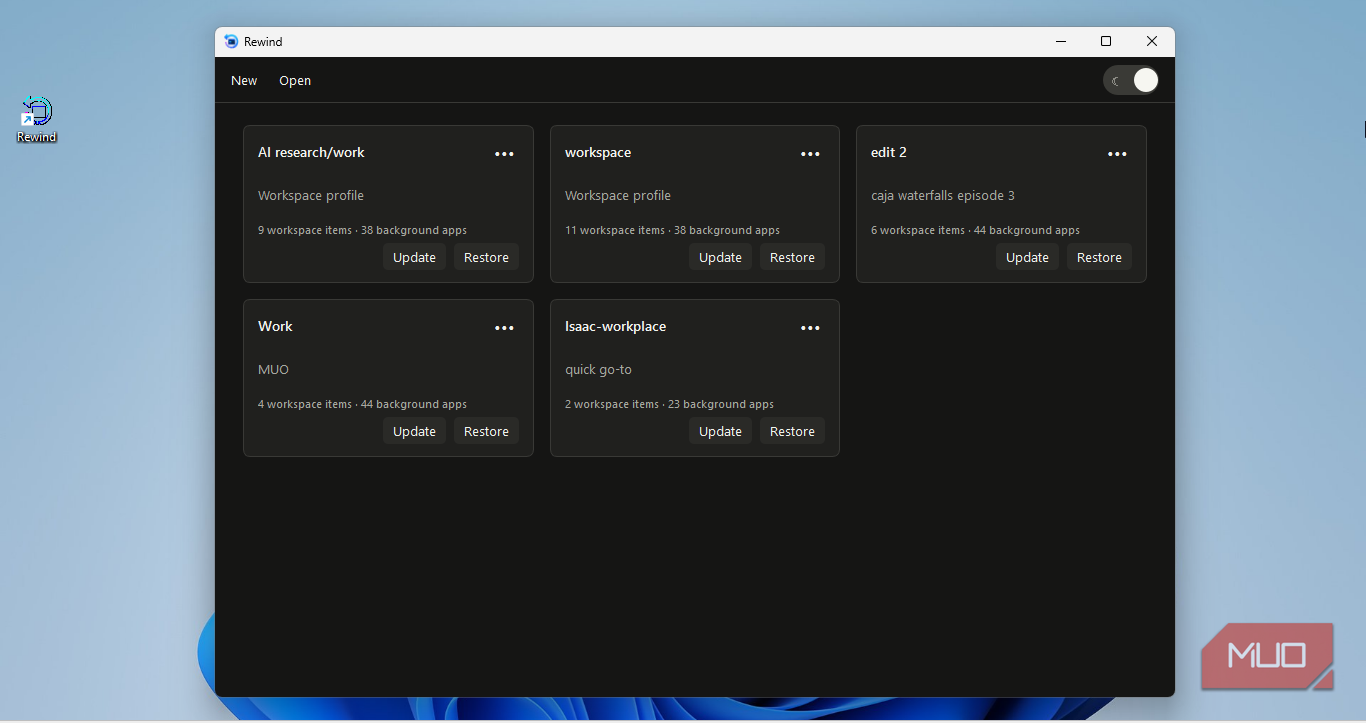
Task: Open the Open menu
Action: [x=295, y=81]
